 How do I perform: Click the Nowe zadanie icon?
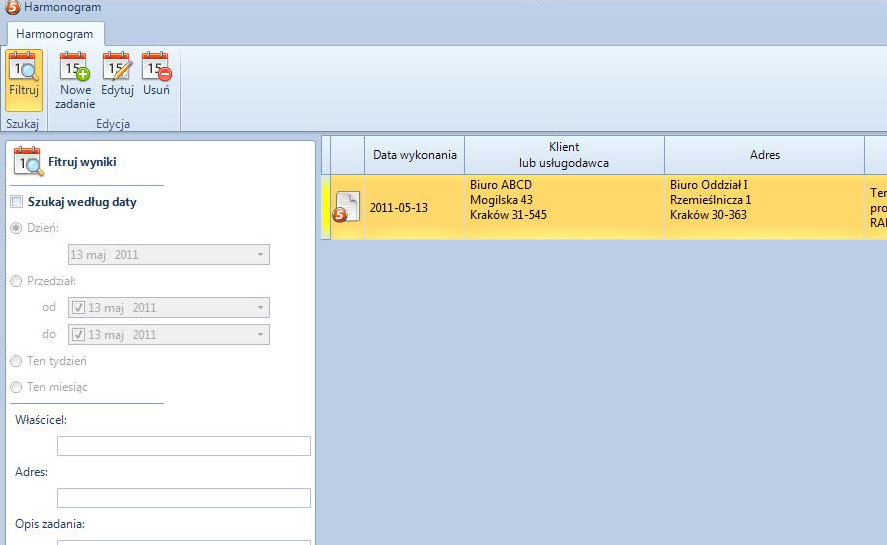pos(75,68)
